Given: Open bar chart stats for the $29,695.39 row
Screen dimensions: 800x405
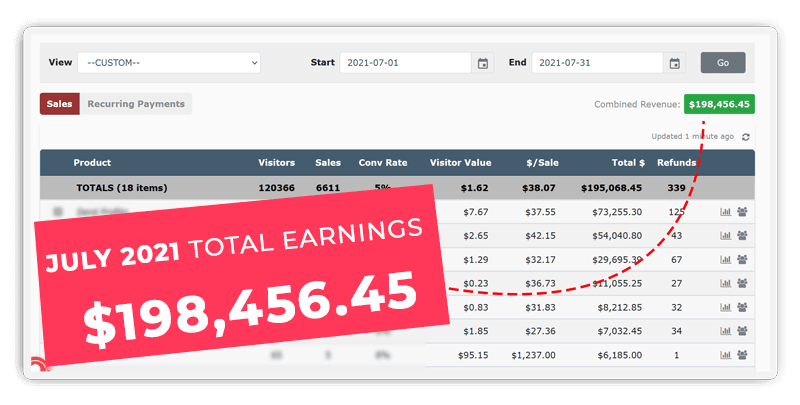Looking at the screenshot, I should point(725,260).
